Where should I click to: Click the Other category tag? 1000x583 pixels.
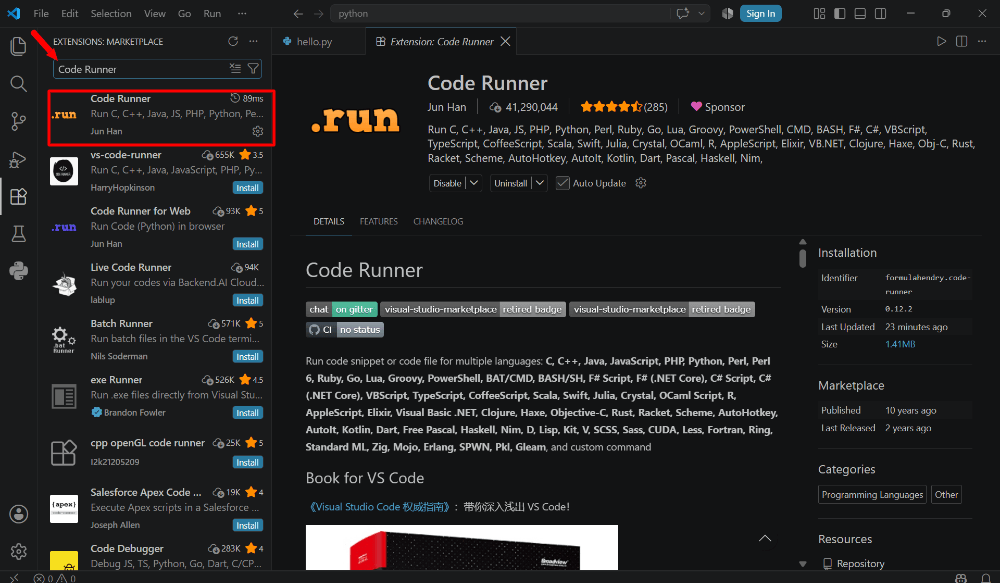tap(946, 494)
